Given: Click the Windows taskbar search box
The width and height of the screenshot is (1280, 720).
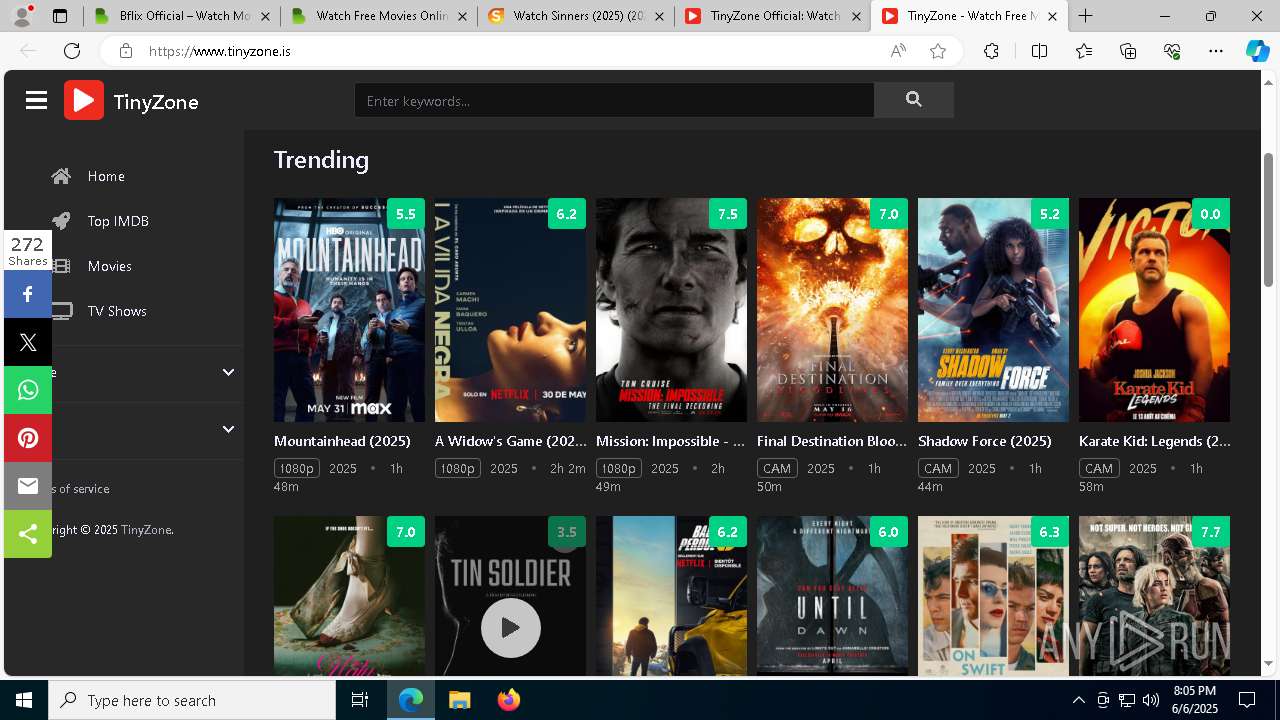Looking at the screenshot, I should point(192,700).
